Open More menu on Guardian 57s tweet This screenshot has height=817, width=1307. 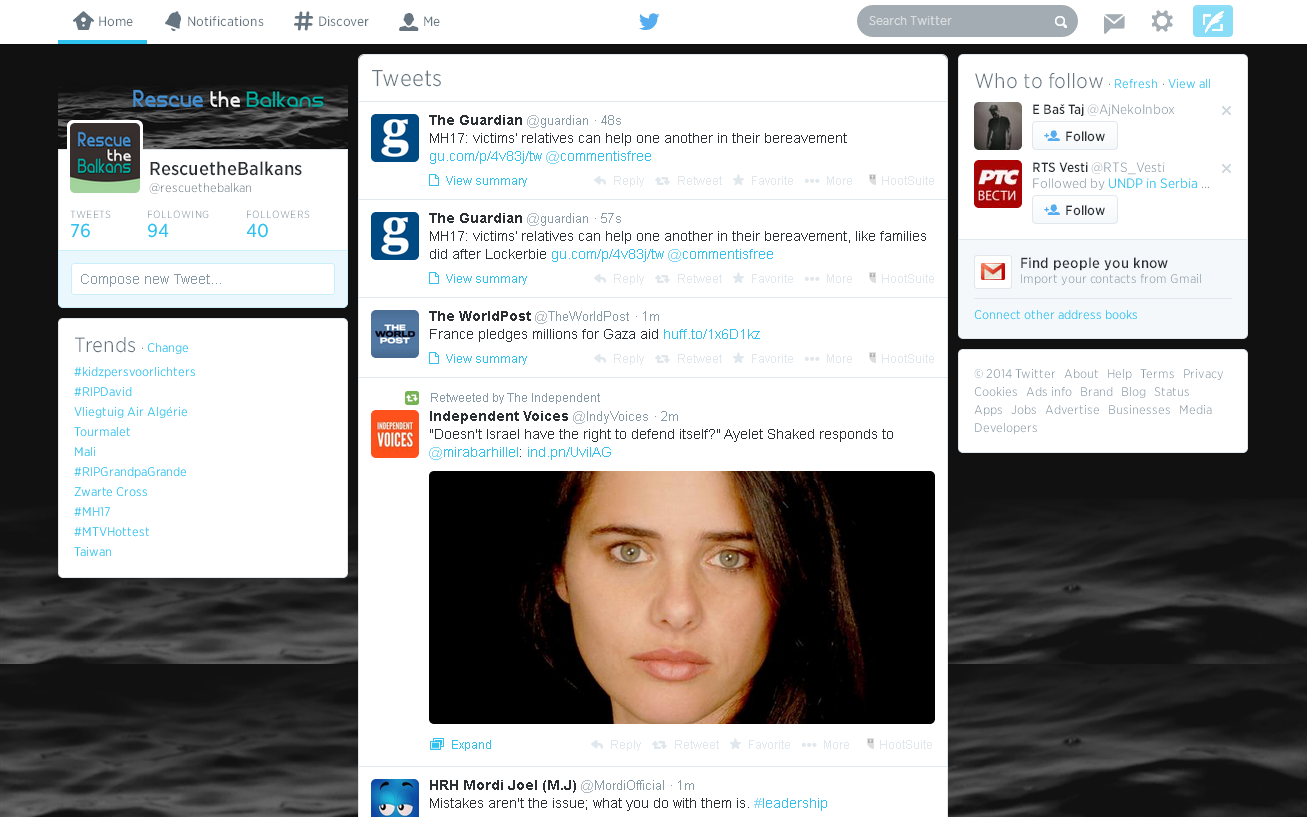[x=829, y=279]
